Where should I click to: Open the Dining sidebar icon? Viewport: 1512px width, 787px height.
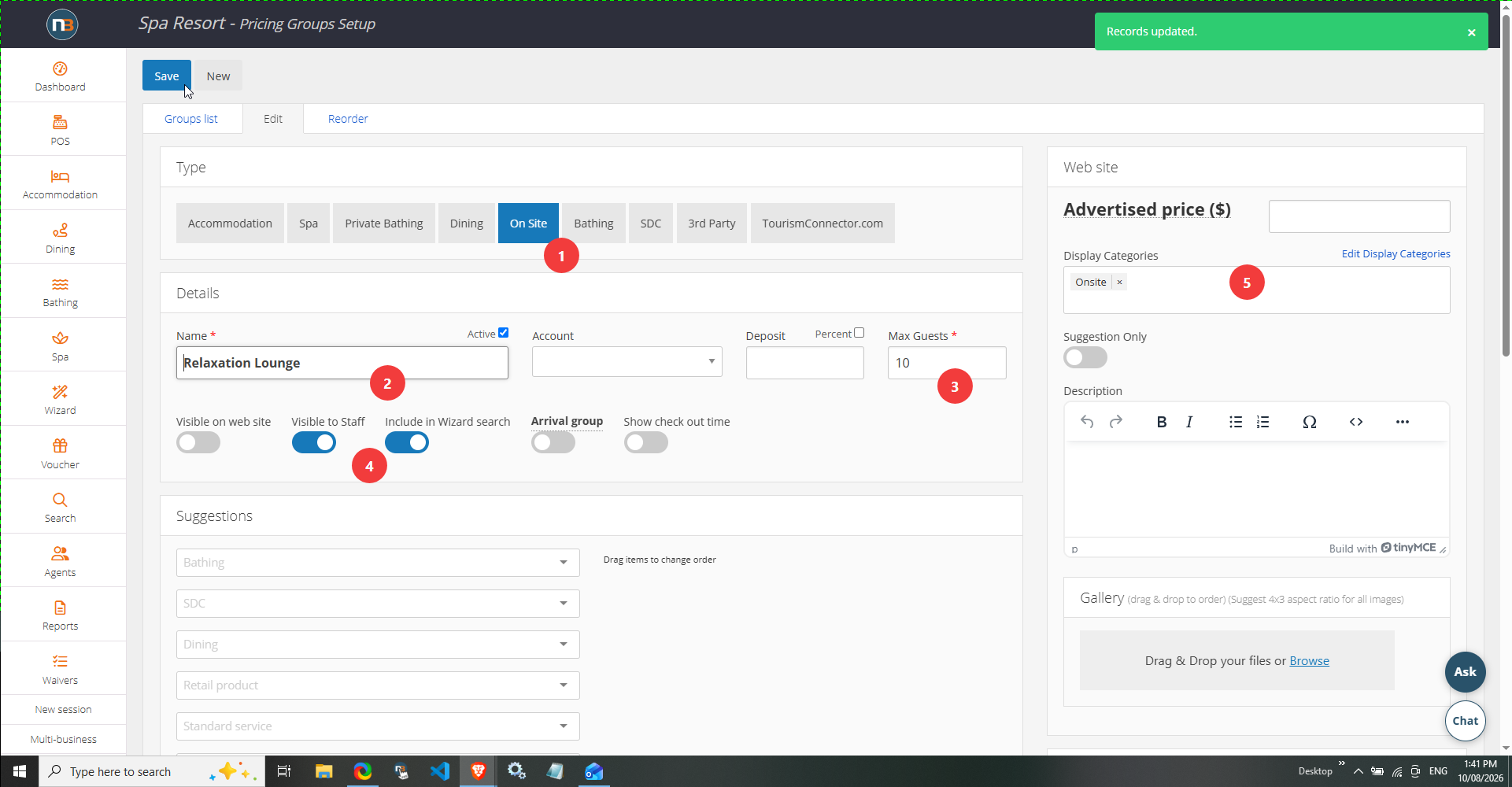point(60,230)
